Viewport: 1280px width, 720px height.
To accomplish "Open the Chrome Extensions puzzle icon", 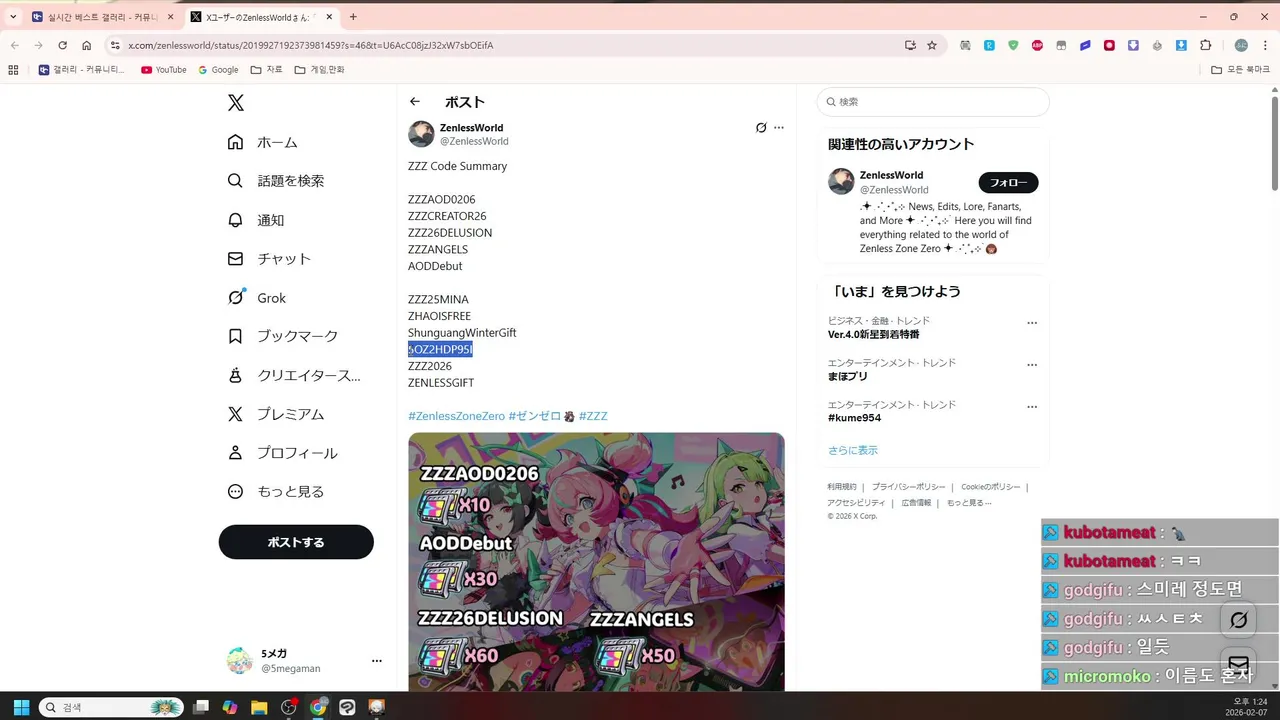I will point(1205,45).
